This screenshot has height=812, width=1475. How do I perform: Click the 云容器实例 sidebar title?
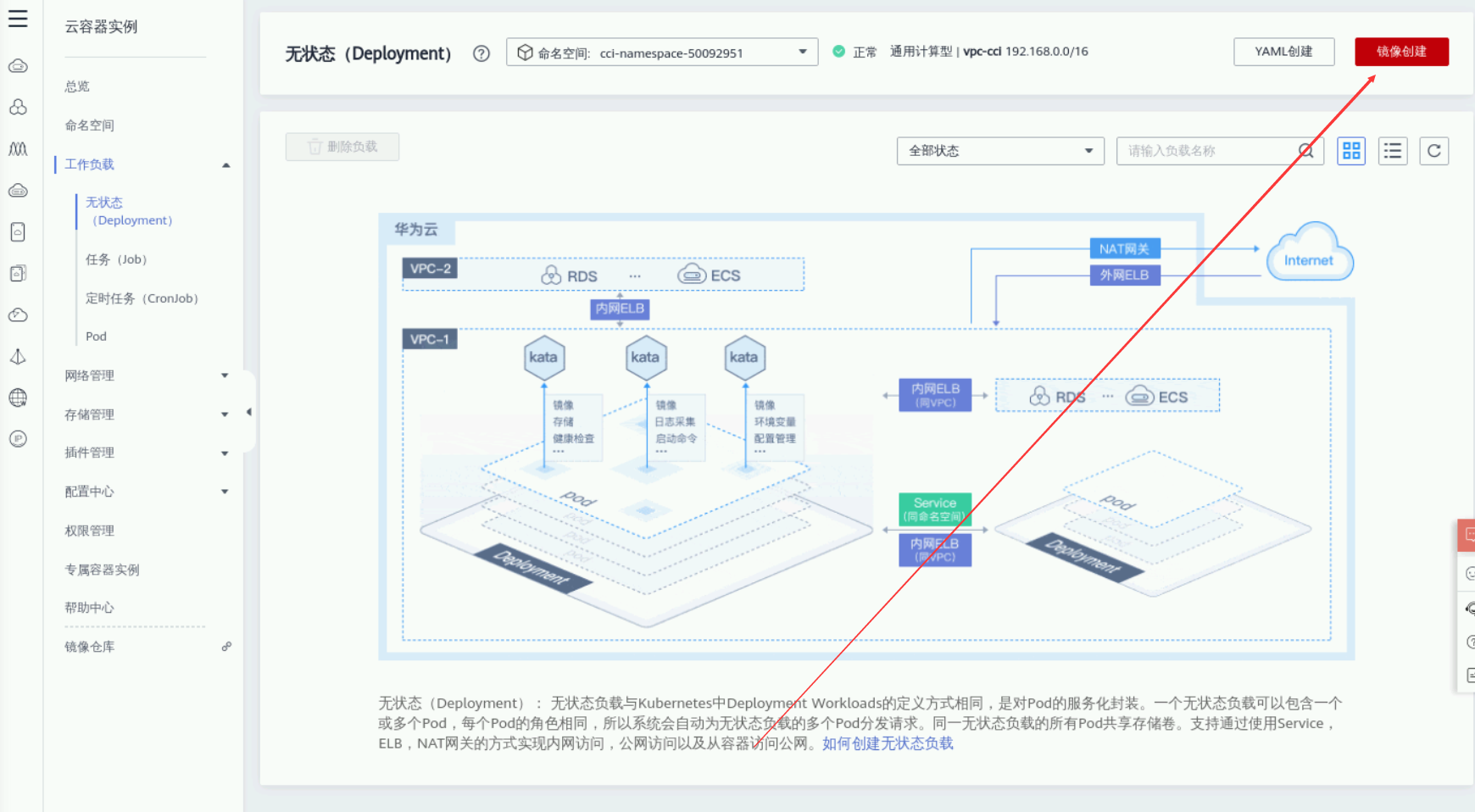pyautogui.click(x=102, y=27)
